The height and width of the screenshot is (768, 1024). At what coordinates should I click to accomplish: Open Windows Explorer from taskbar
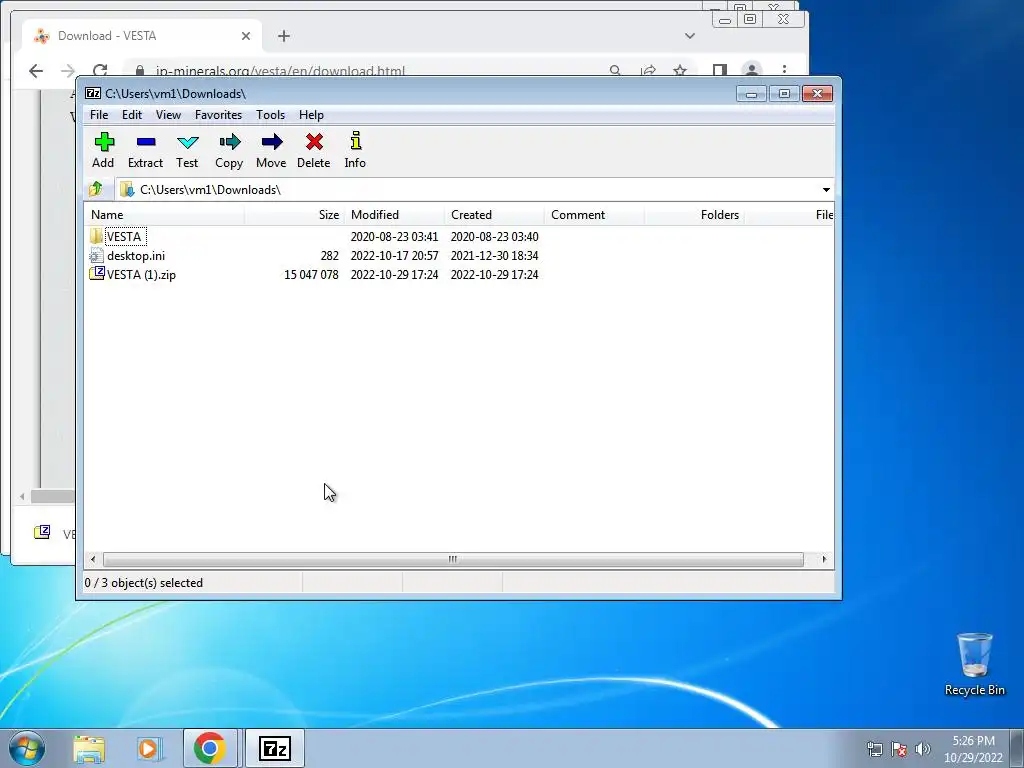pyautogui.click(x=89, y=748)
